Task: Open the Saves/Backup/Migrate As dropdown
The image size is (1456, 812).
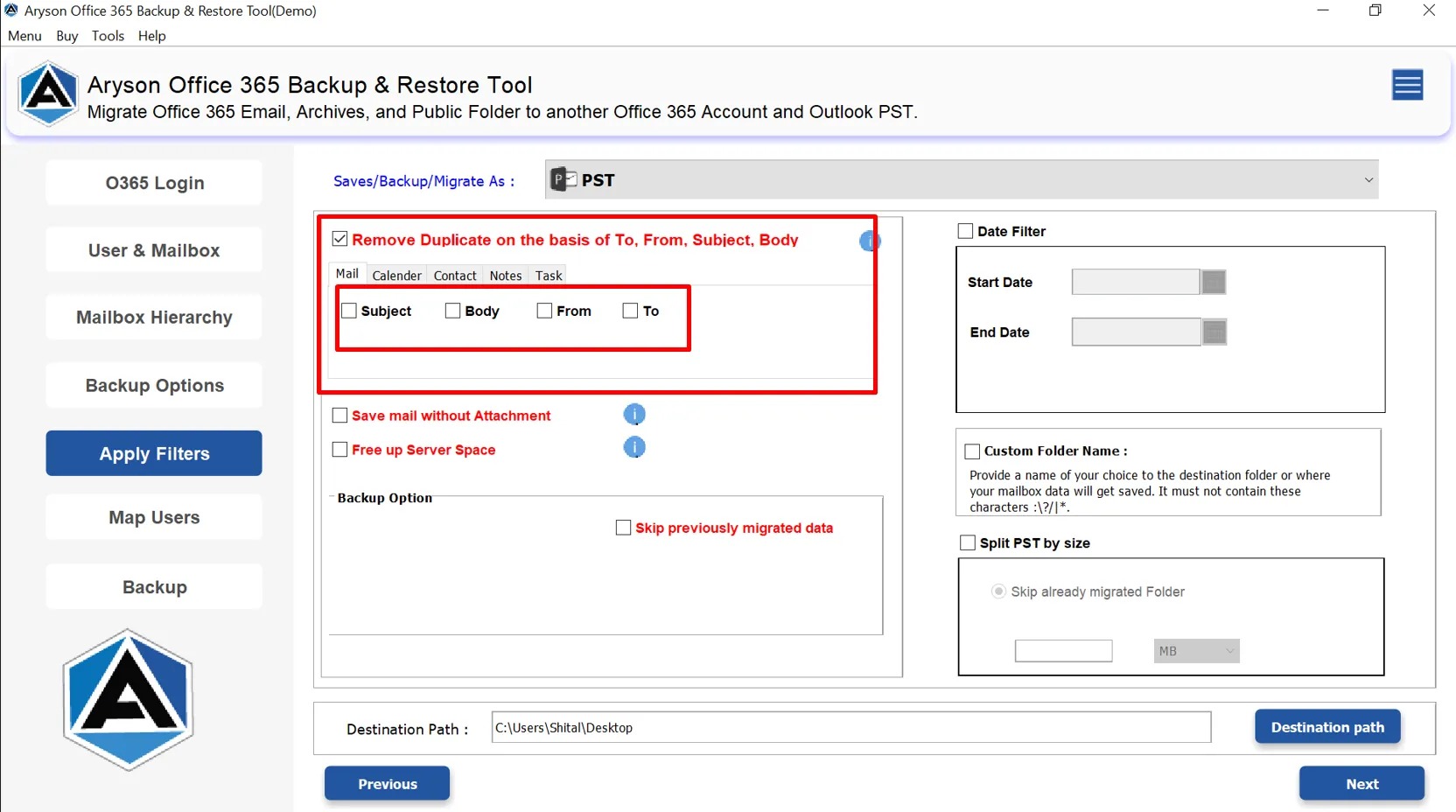Action: click(x=1368, y=179)
